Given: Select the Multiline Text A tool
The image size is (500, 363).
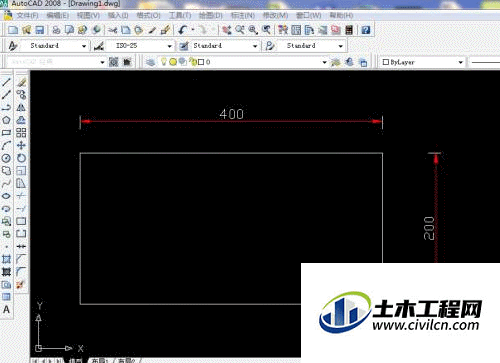Looking at the screenshot, I should [6, 310].
